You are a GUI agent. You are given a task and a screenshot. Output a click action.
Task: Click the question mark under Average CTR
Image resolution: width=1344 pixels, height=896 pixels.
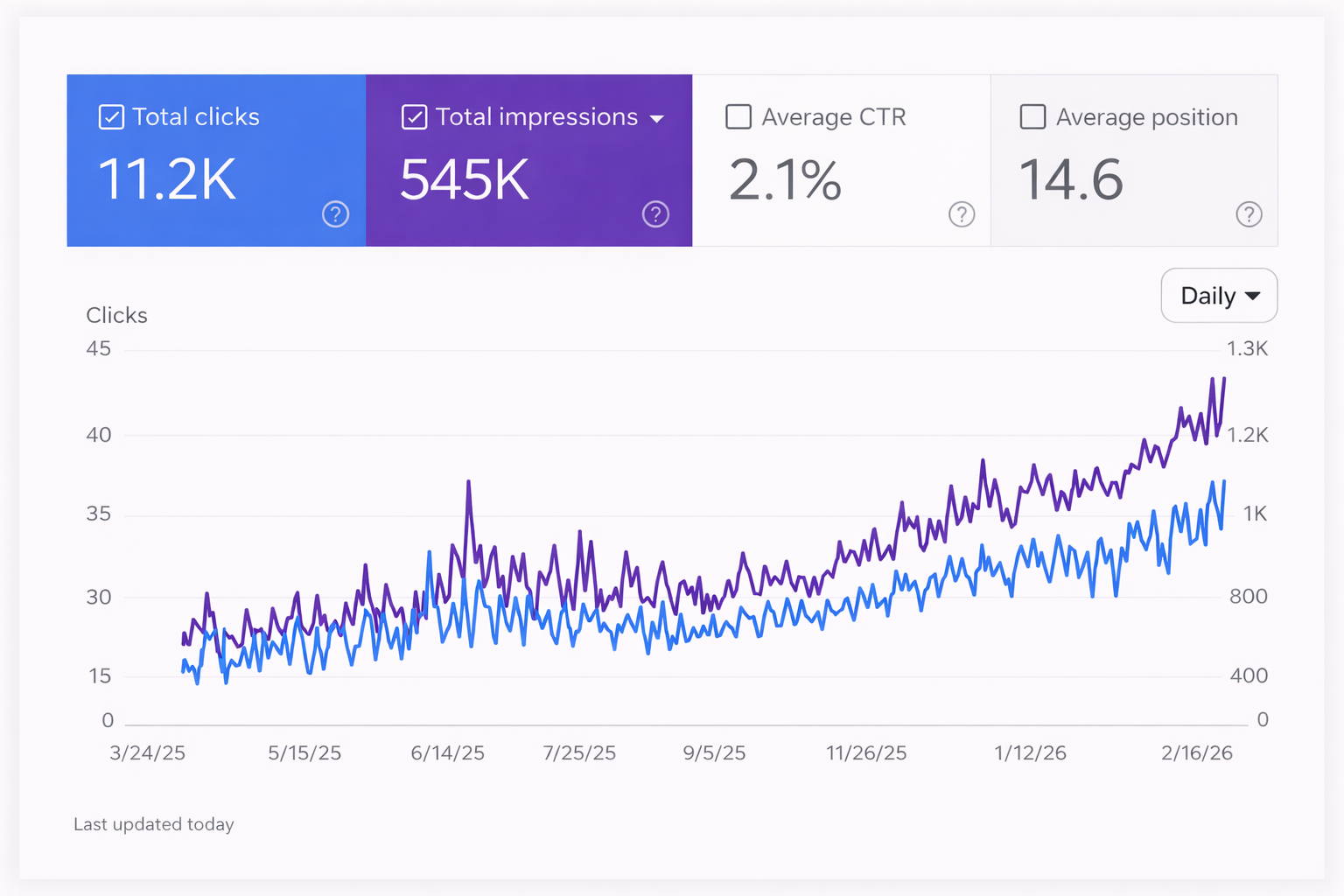[x=962, y=214]
